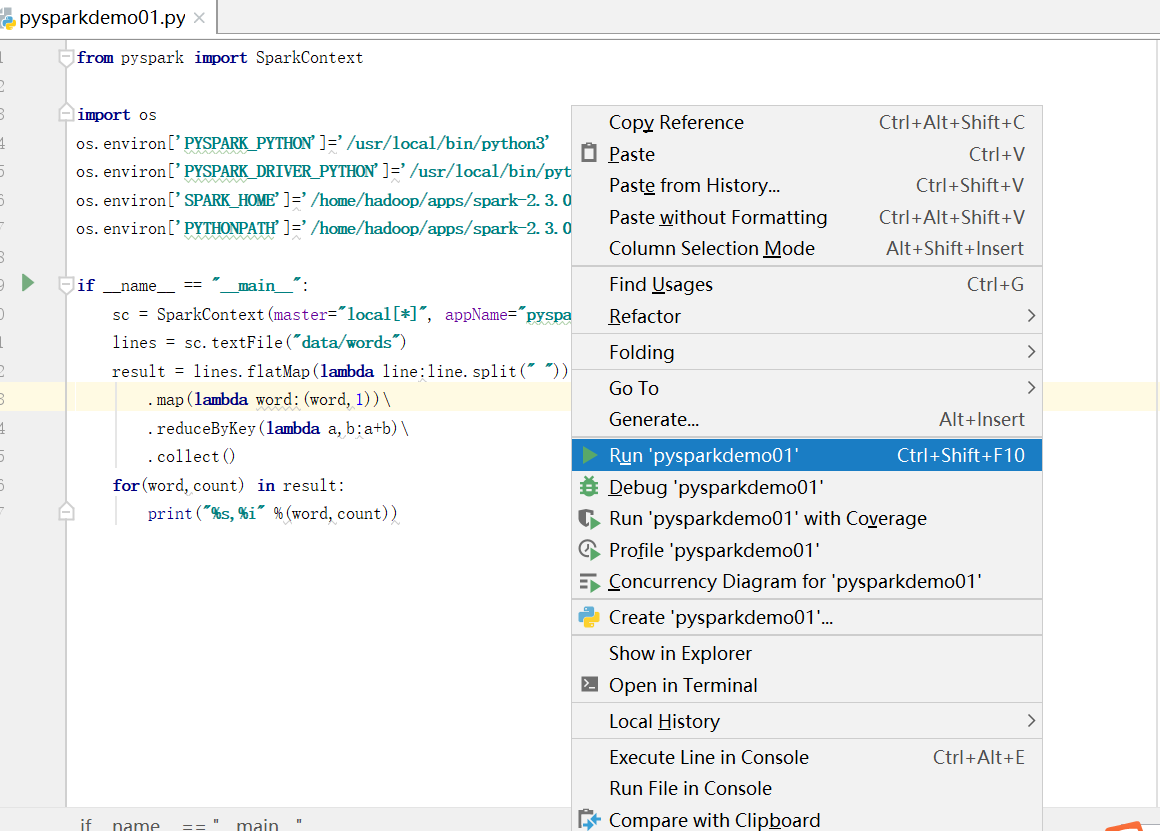Click the "data/words" string in textFile call
This screenshot has height=831, width=1160.
tap(348, 342)
